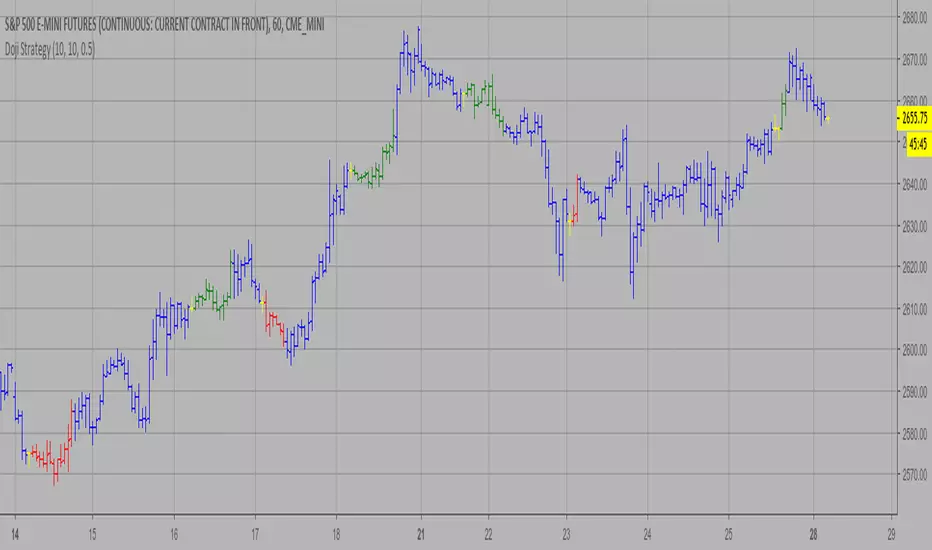Click date 24 on the time axis

pos(647,535)
